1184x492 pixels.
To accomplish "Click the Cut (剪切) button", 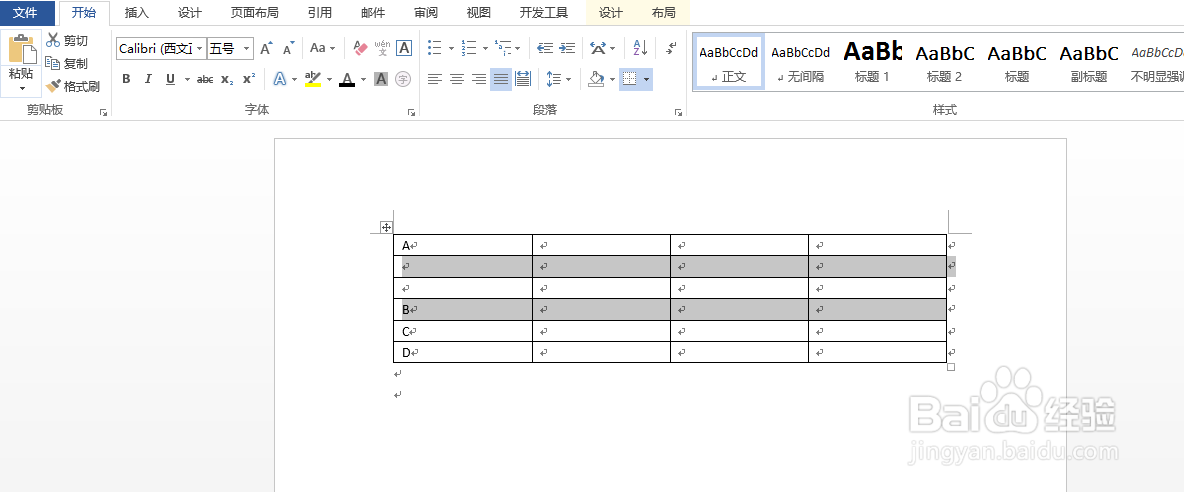I will coord(66,41).
